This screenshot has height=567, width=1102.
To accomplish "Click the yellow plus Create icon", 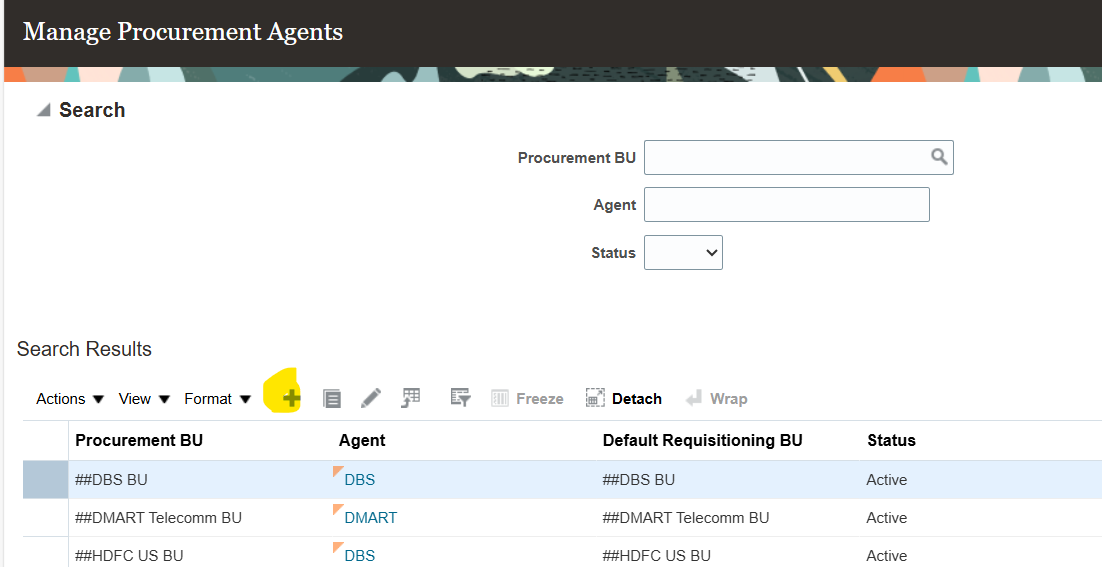I will pyautogui.click(x=291, y=398).
